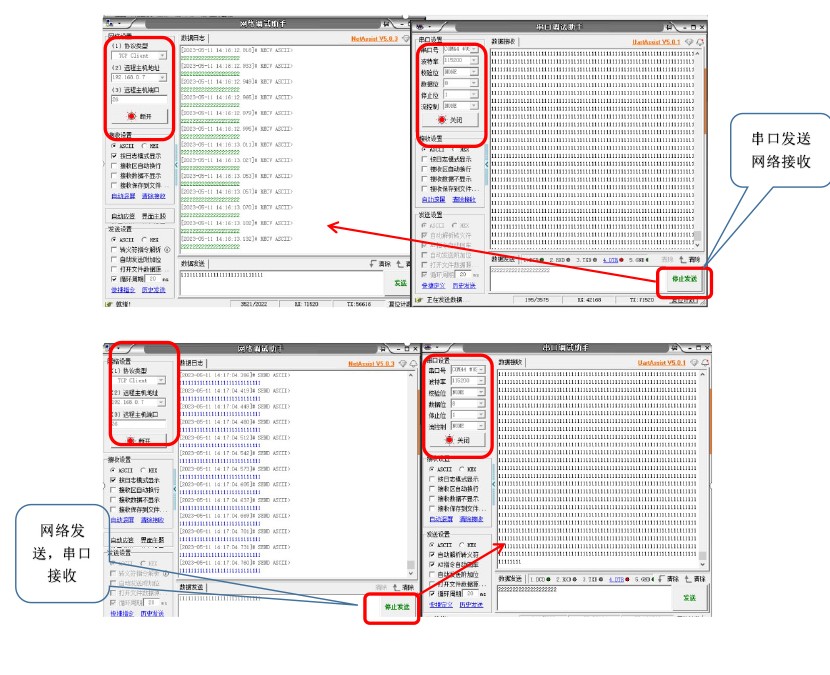Image resolution: width=830 pixels, height=675 pixels.
Task: Click the send text box in upper NetAssist
Action: point(284,283)
